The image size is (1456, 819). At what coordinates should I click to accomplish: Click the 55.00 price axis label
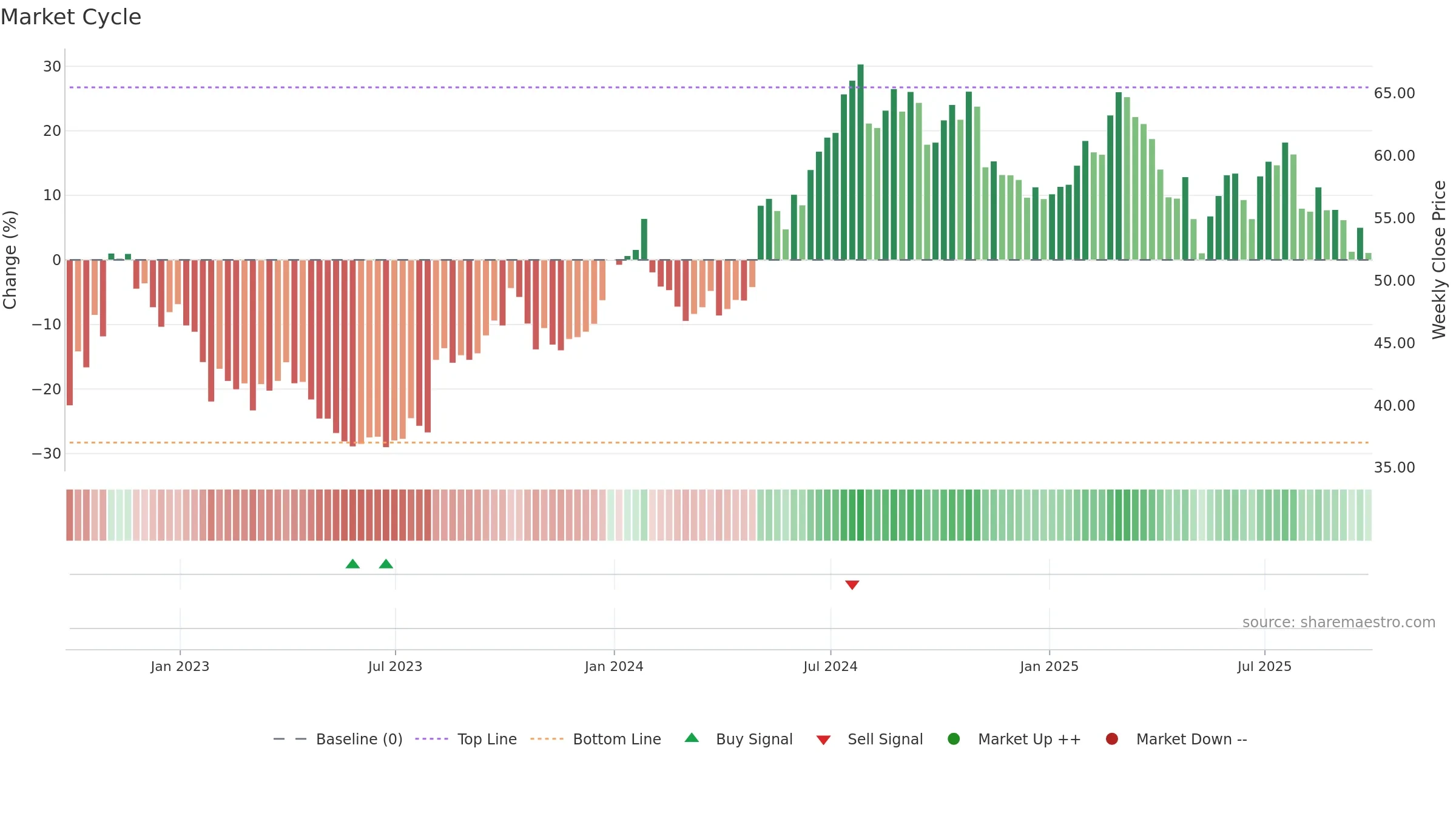coord(1395,218)
